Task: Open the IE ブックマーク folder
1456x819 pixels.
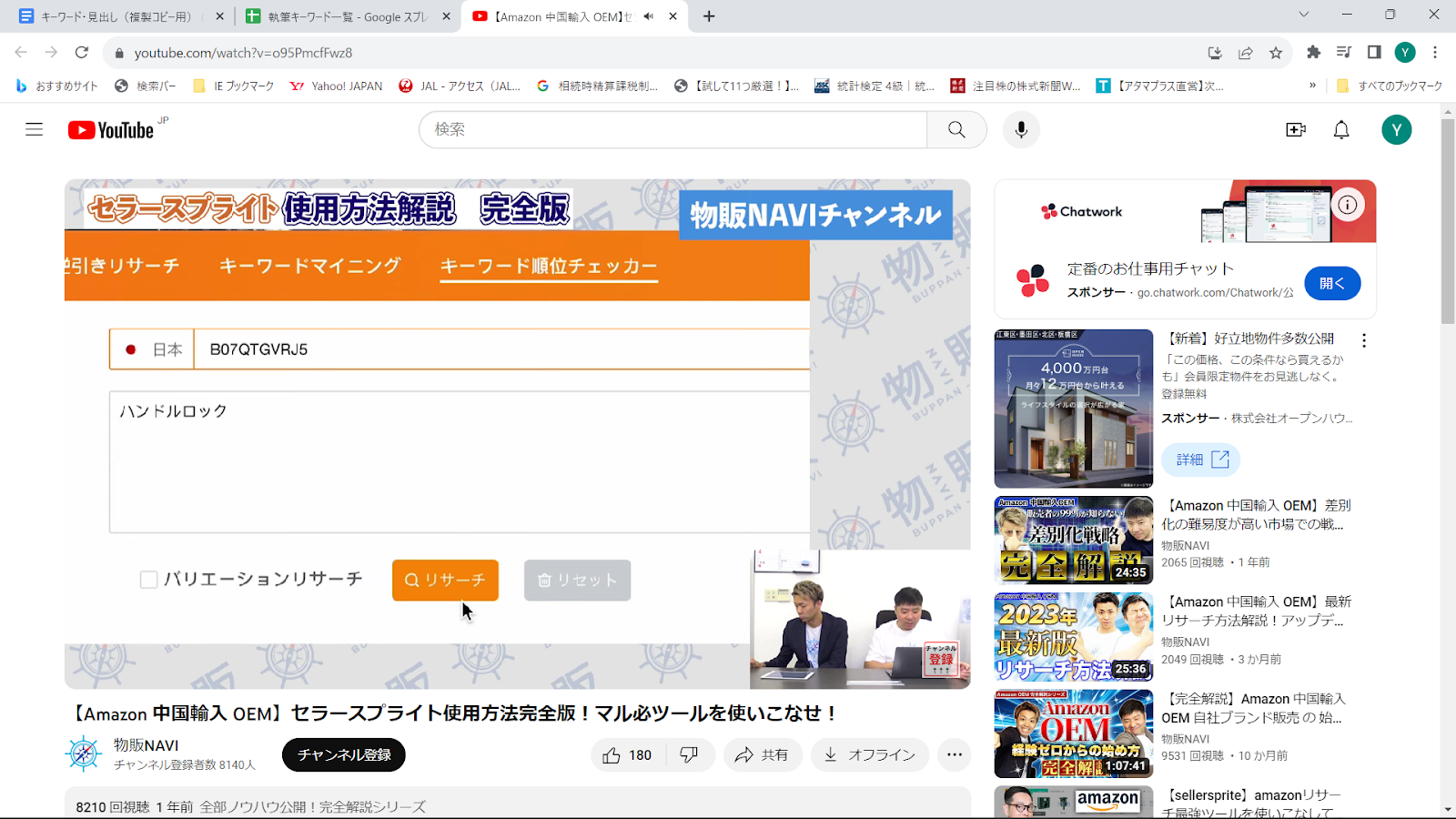Action: pos(234,86)
